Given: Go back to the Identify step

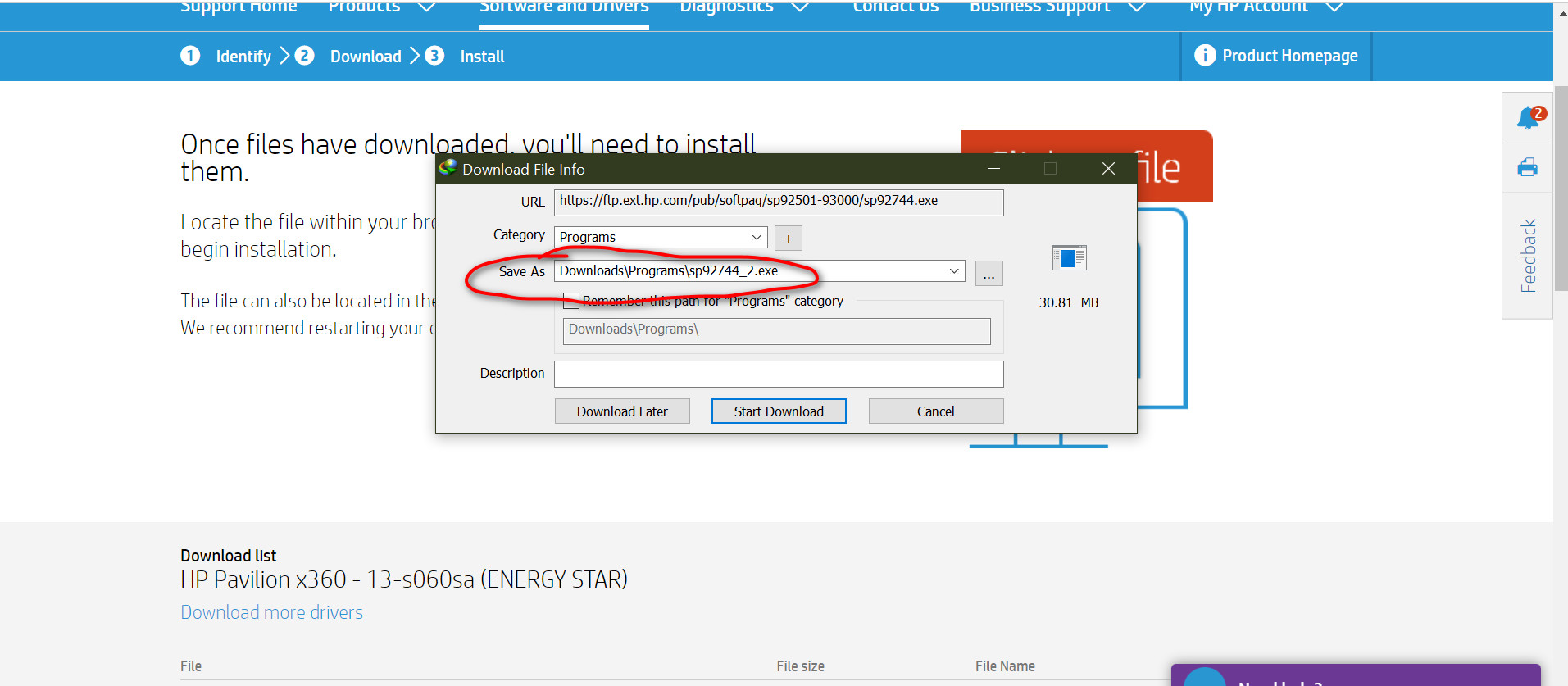Looking at the screenshot, I should point(243,57).
